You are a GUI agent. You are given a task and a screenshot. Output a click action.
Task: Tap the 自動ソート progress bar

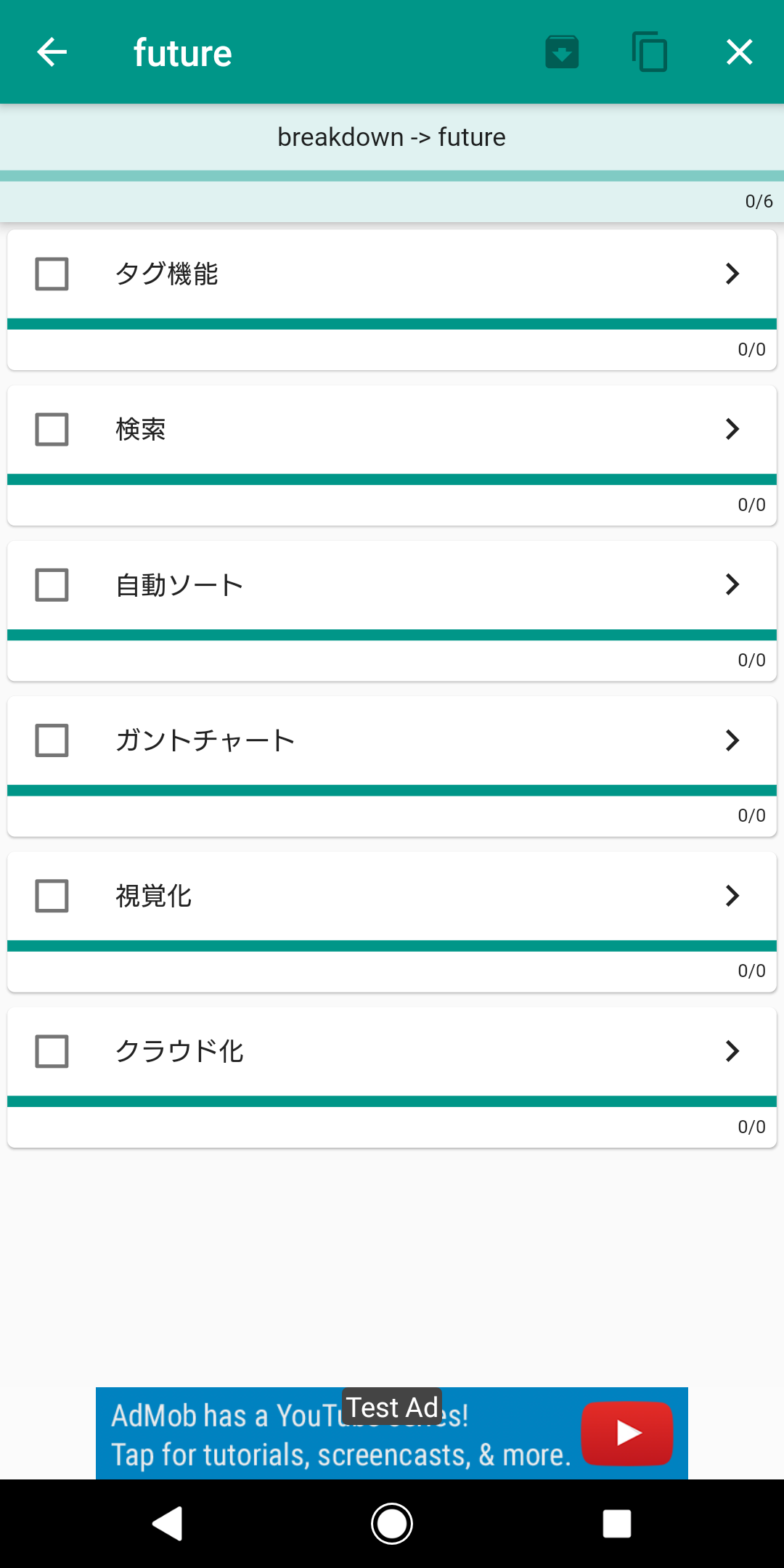[x=392, y=635]
